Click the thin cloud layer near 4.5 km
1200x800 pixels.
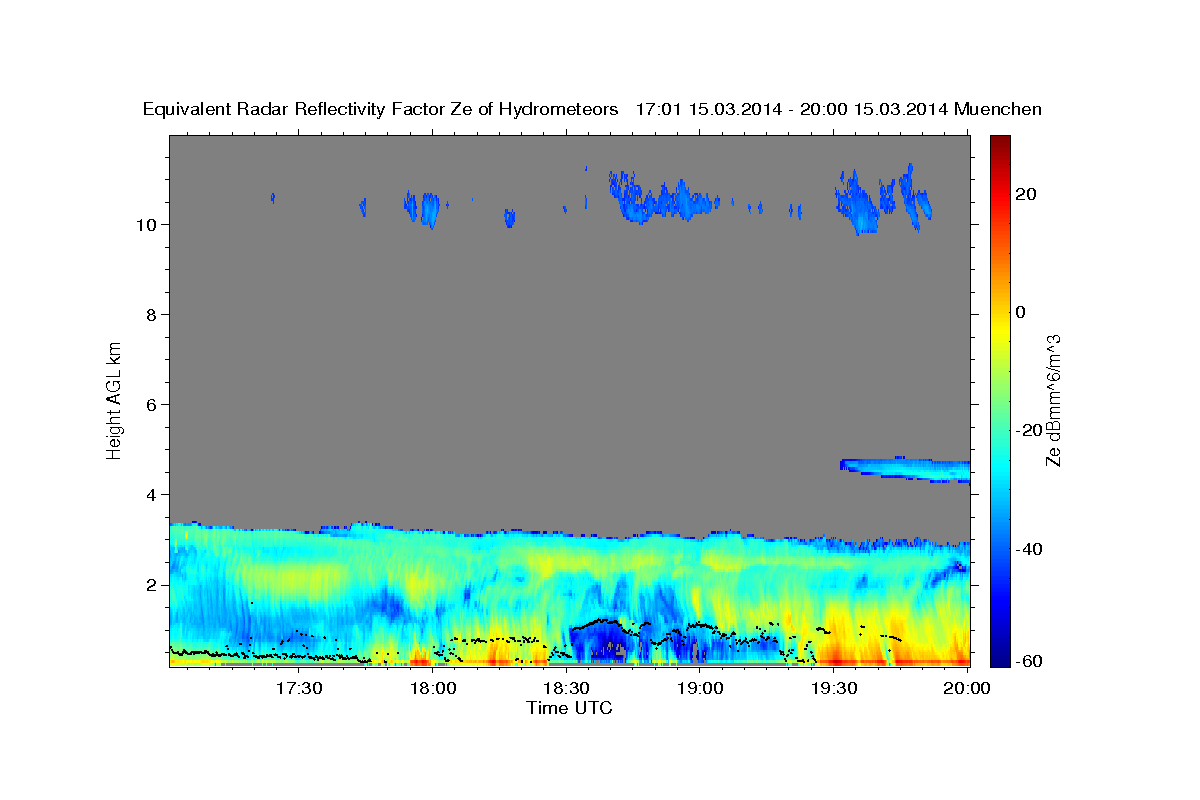(905, 469)
